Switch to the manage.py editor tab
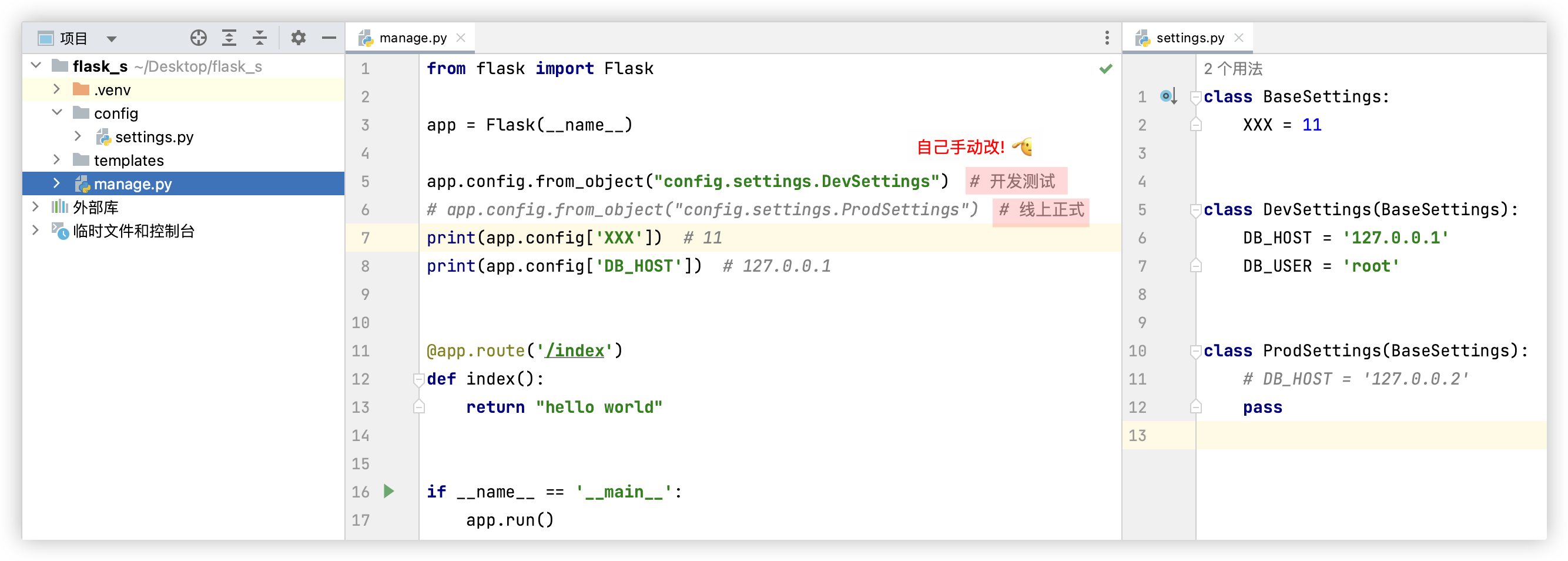 click(x=412, y=38)
